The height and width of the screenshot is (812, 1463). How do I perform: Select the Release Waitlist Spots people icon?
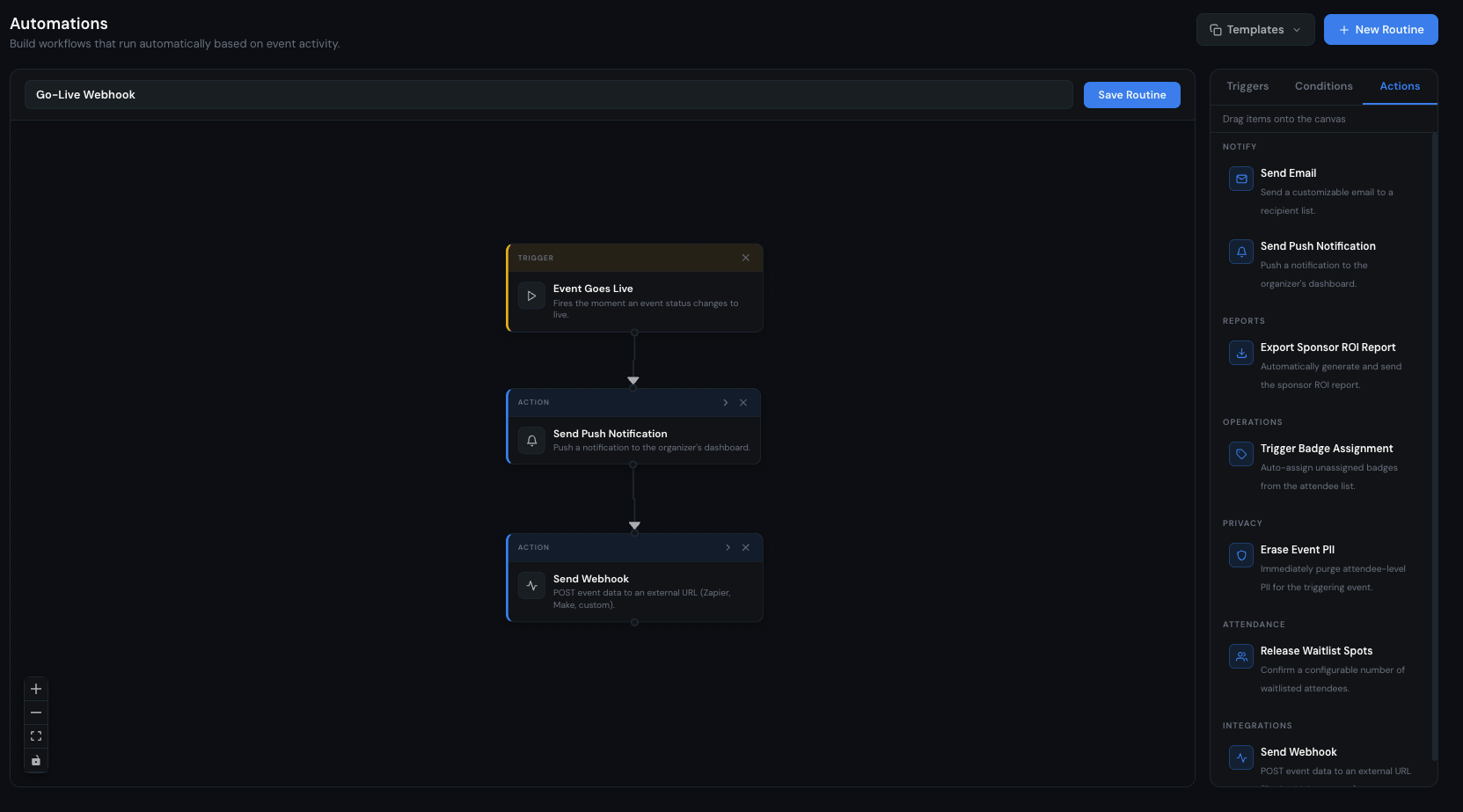(x=1241, y=656)
